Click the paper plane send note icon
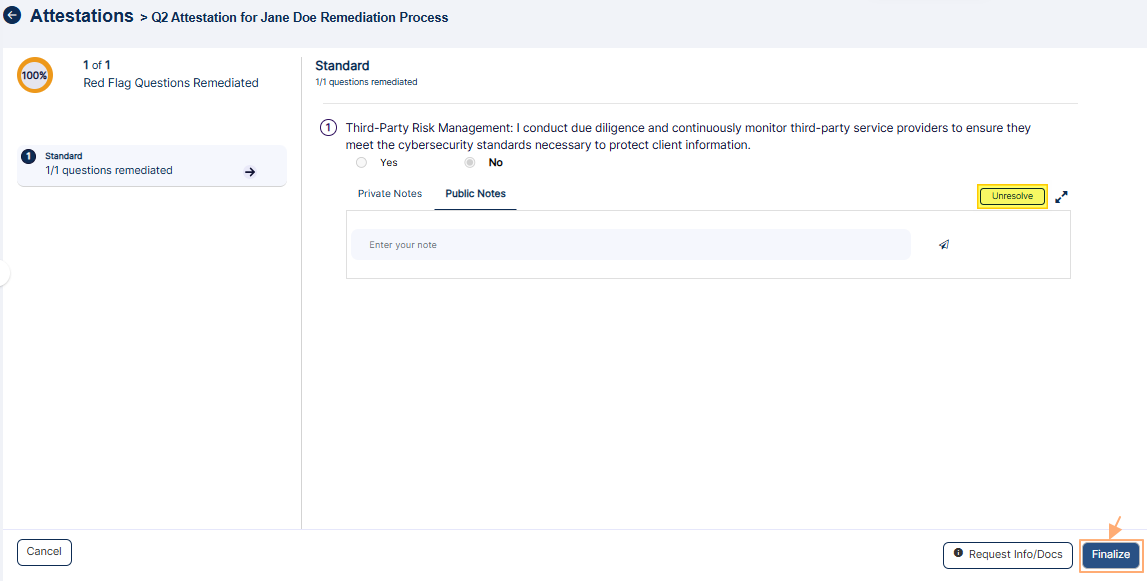 click(x=944, y=245)
